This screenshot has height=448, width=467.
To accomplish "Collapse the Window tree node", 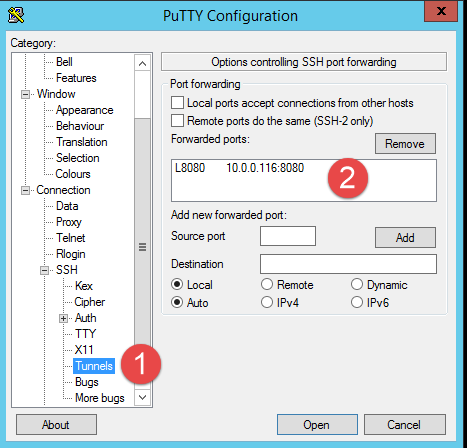I will 25,94.
